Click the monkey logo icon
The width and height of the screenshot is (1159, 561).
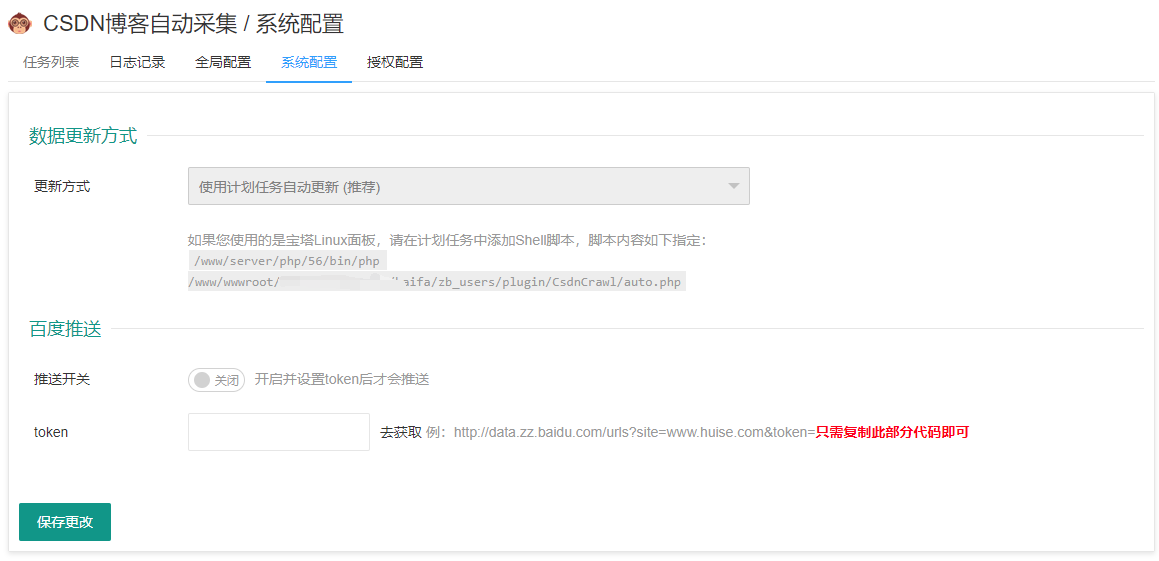20,24
